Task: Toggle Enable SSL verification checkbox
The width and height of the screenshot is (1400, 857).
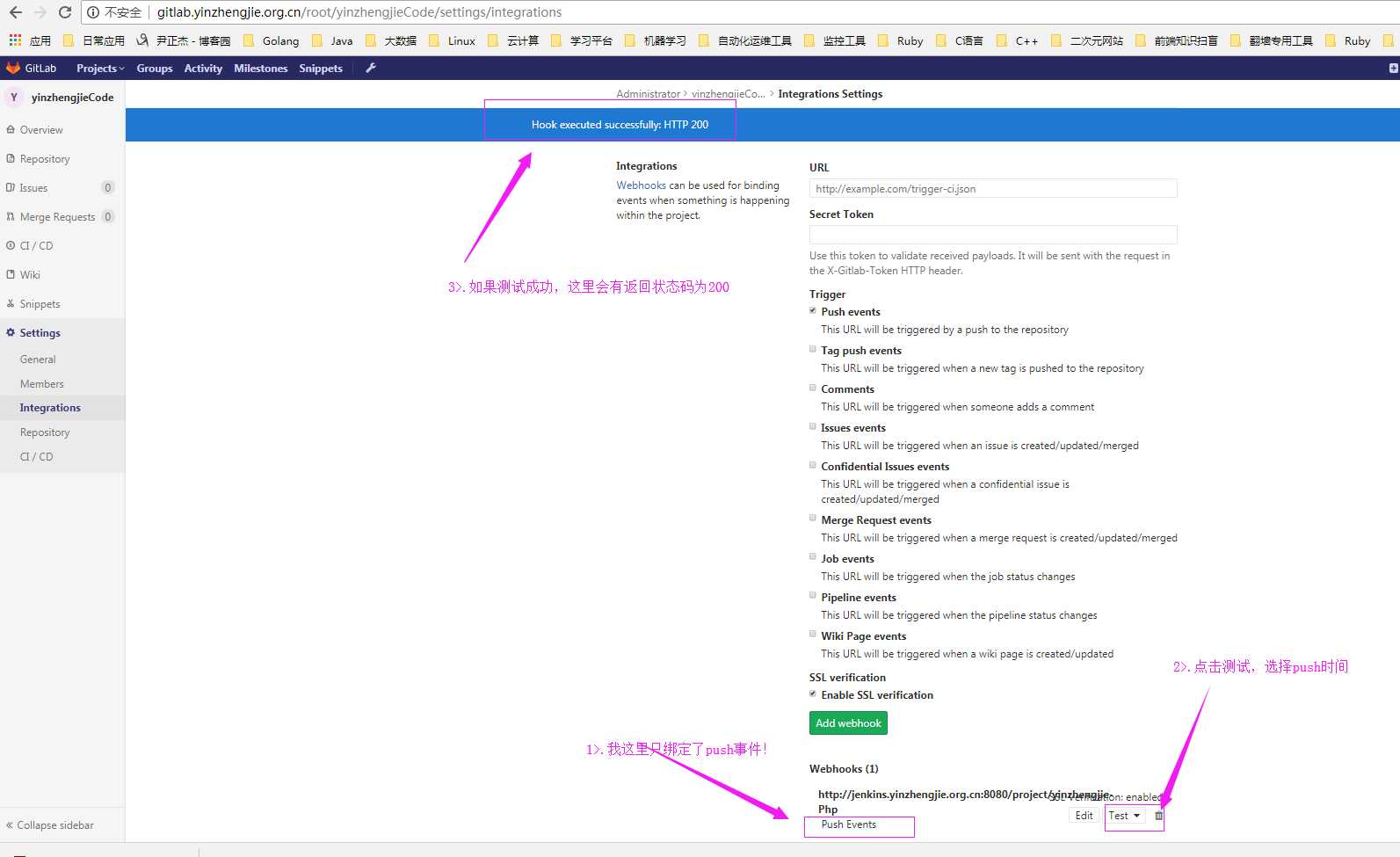Action: 813,694
